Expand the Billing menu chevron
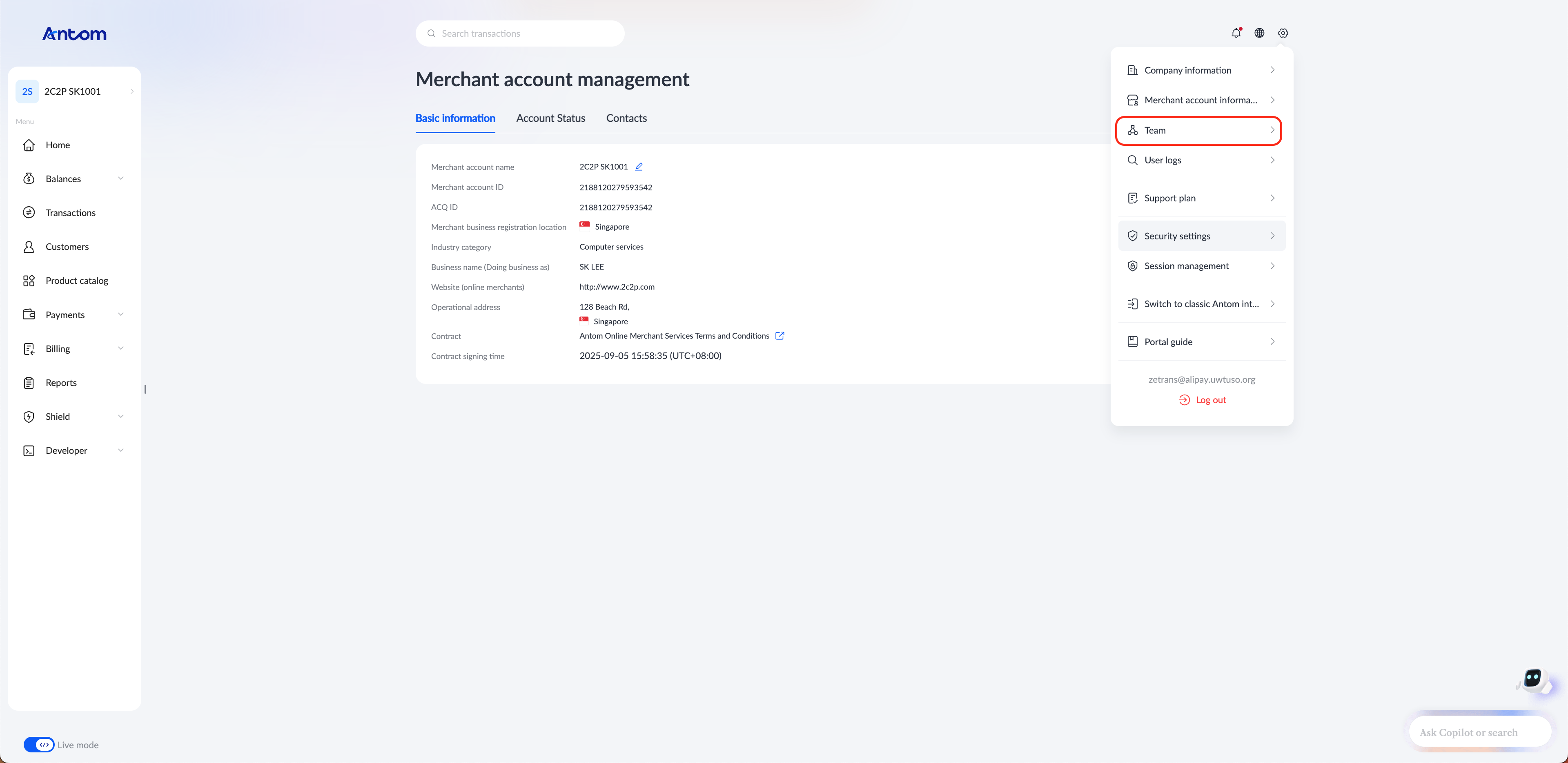Screen dimensions: 1568x763 (120, 348)
